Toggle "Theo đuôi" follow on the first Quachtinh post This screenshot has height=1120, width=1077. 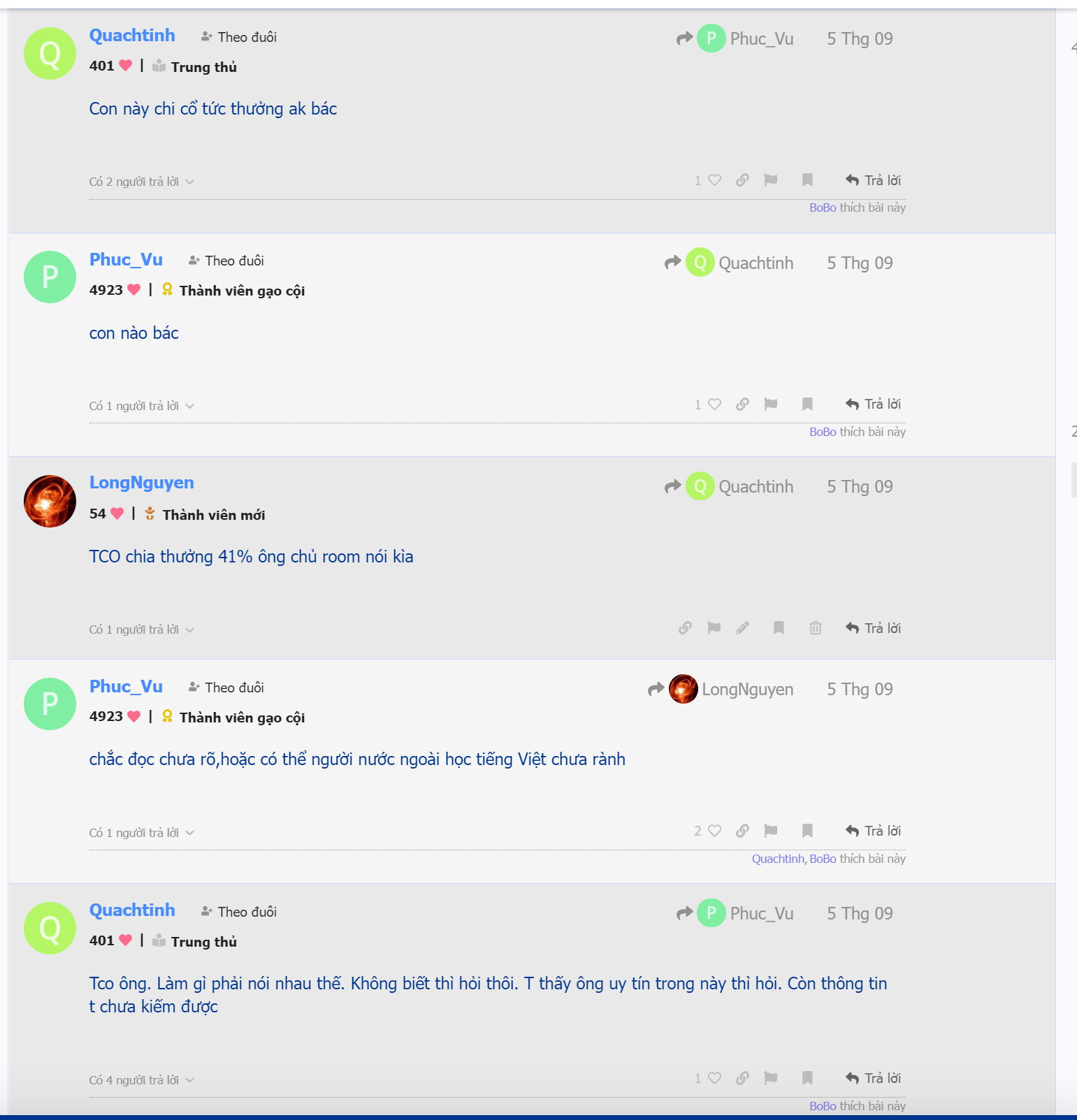coord(239,37)
